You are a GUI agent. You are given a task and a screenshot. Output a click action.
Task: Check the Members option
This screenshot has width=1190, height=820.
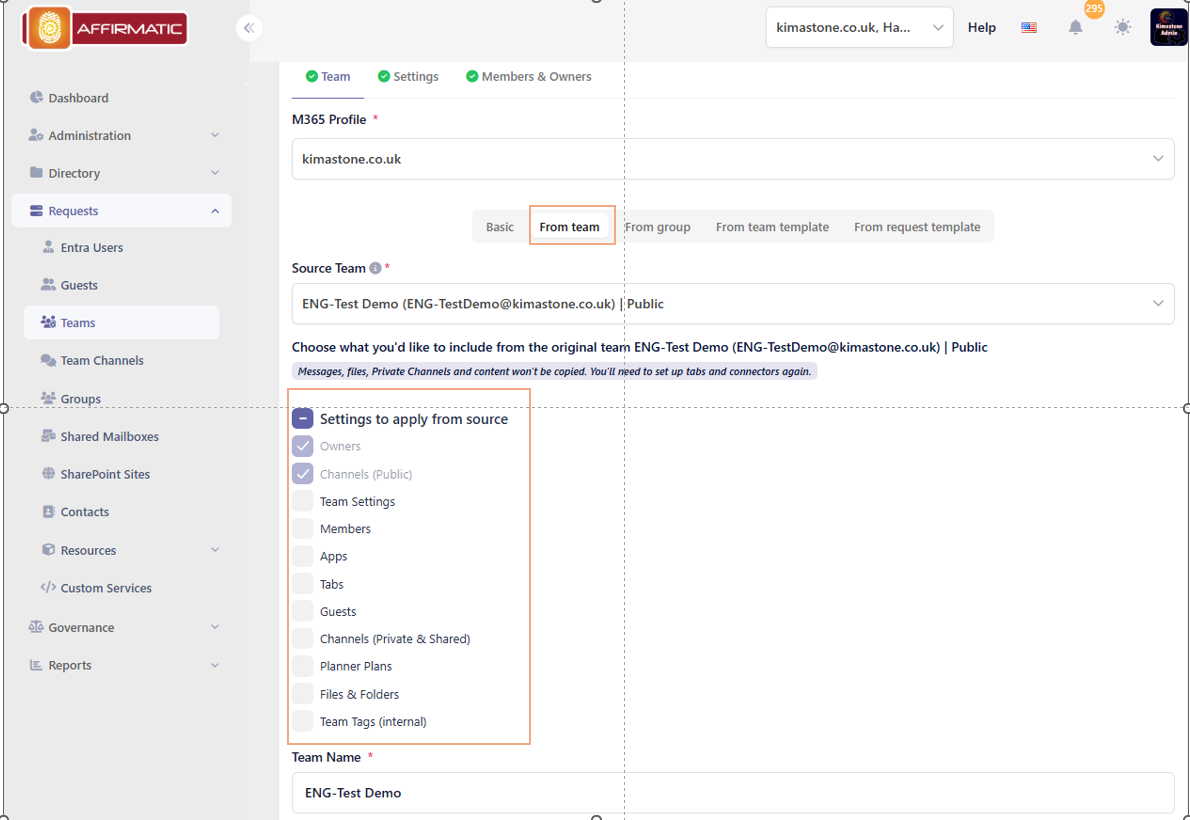coord(303,529)
